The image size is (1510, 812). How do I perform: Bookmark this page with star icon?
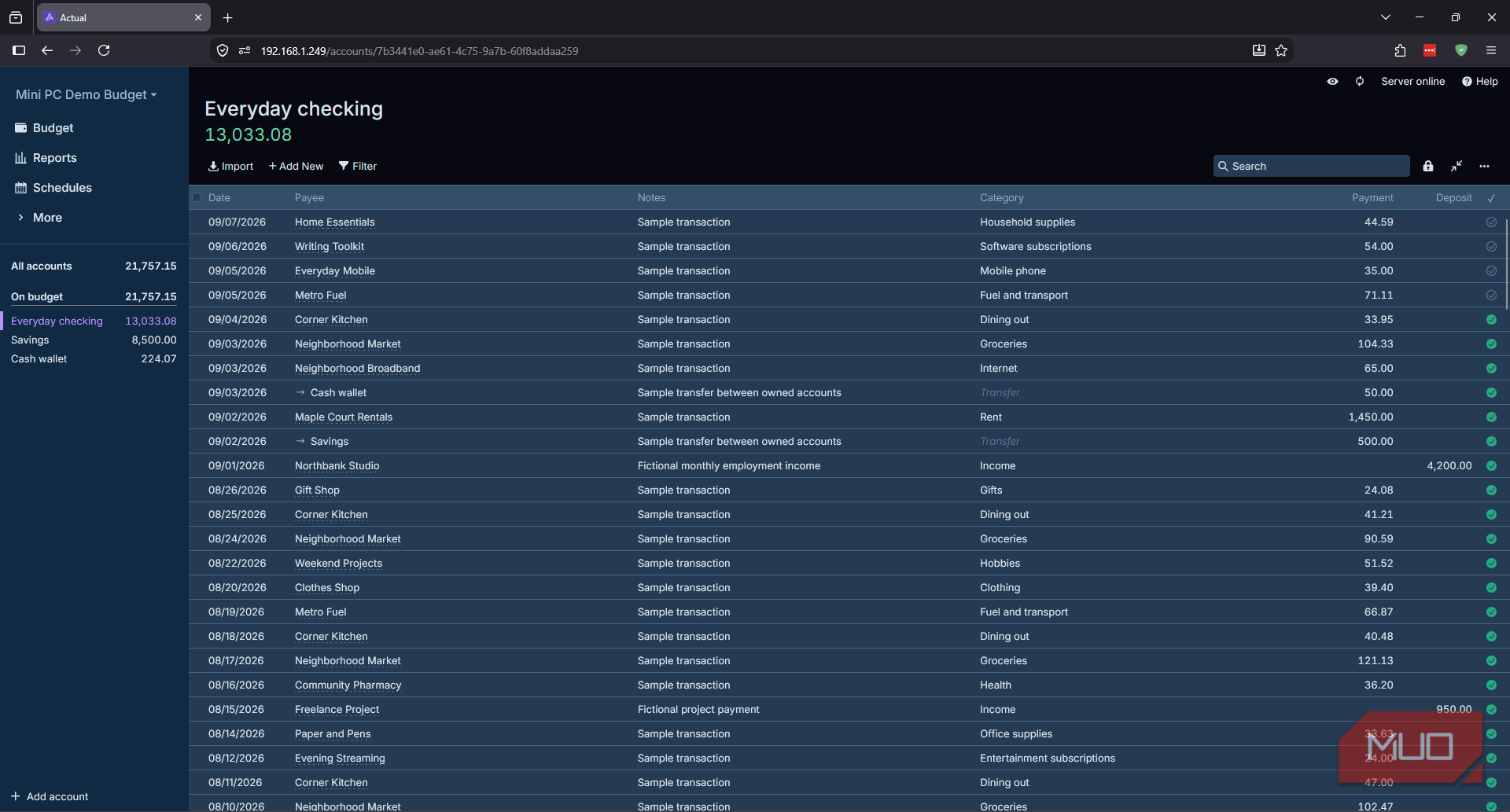(x=1281, y=50)
